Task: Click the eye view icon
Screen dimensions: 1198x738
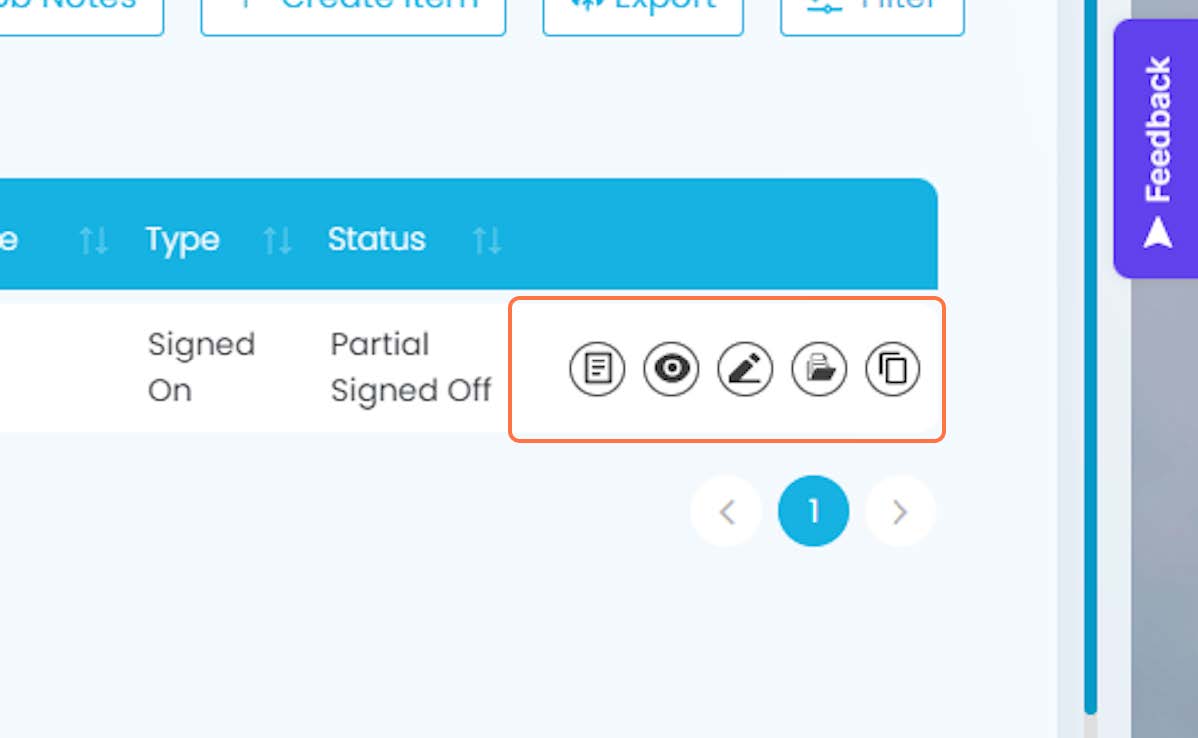Action: coord(671,369)
